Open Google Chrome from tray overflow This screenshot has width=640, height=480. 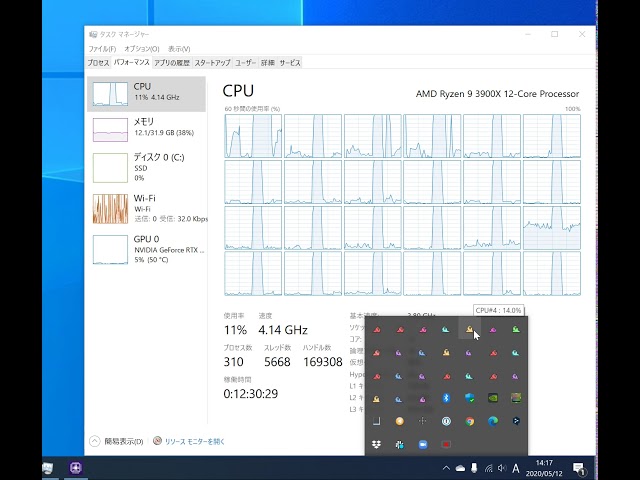[x=470, y=421]
